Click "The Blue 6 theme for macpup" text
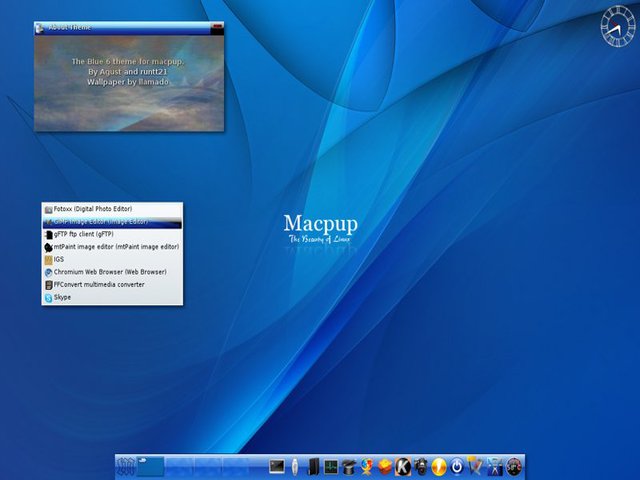 point(127,62)
